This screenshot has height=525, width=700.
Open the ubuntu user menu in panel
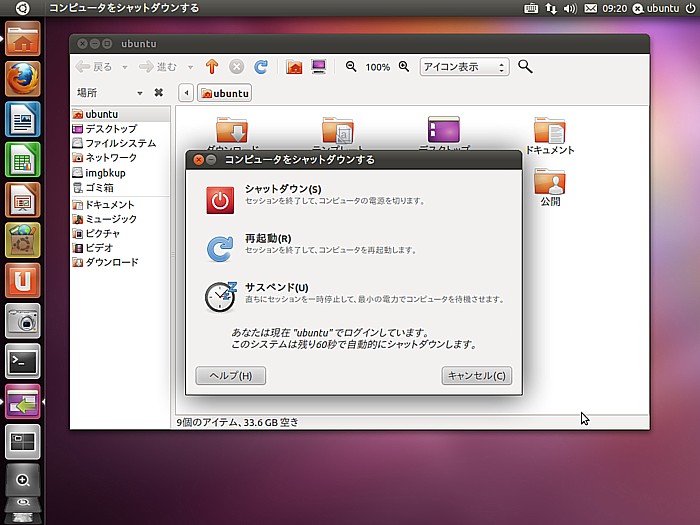coord(656,8)
